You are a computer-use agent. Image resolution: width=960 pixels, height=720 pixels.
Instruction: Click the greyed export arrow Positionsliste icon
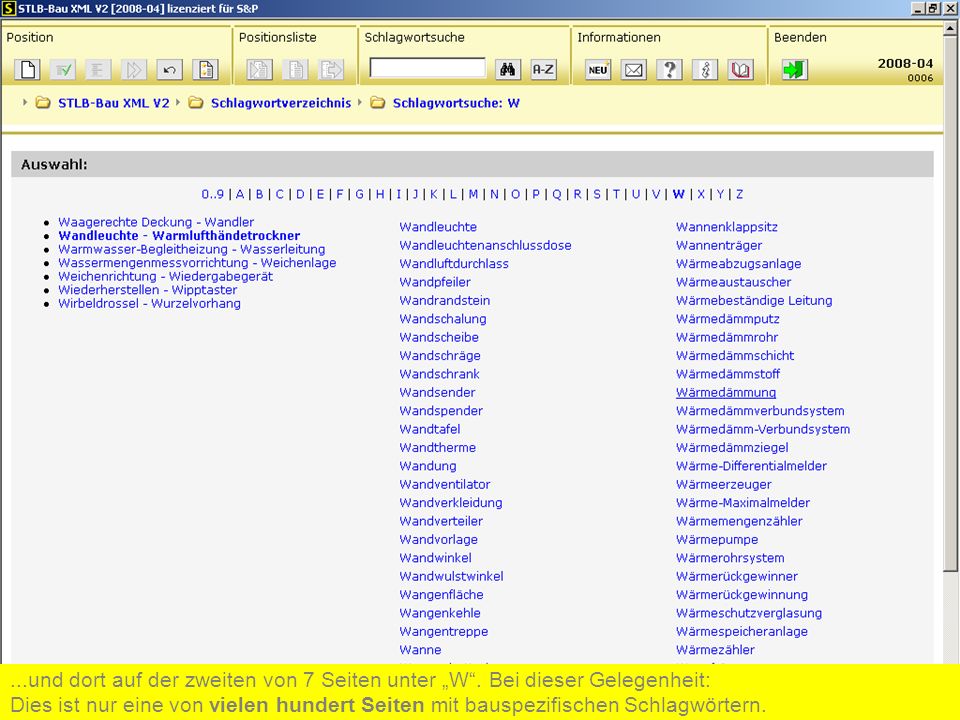331,70
